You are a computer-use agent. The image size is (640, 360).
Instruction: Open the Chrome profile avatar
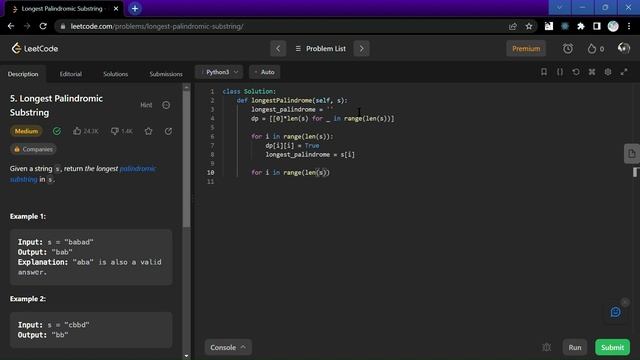coord(613,26)
